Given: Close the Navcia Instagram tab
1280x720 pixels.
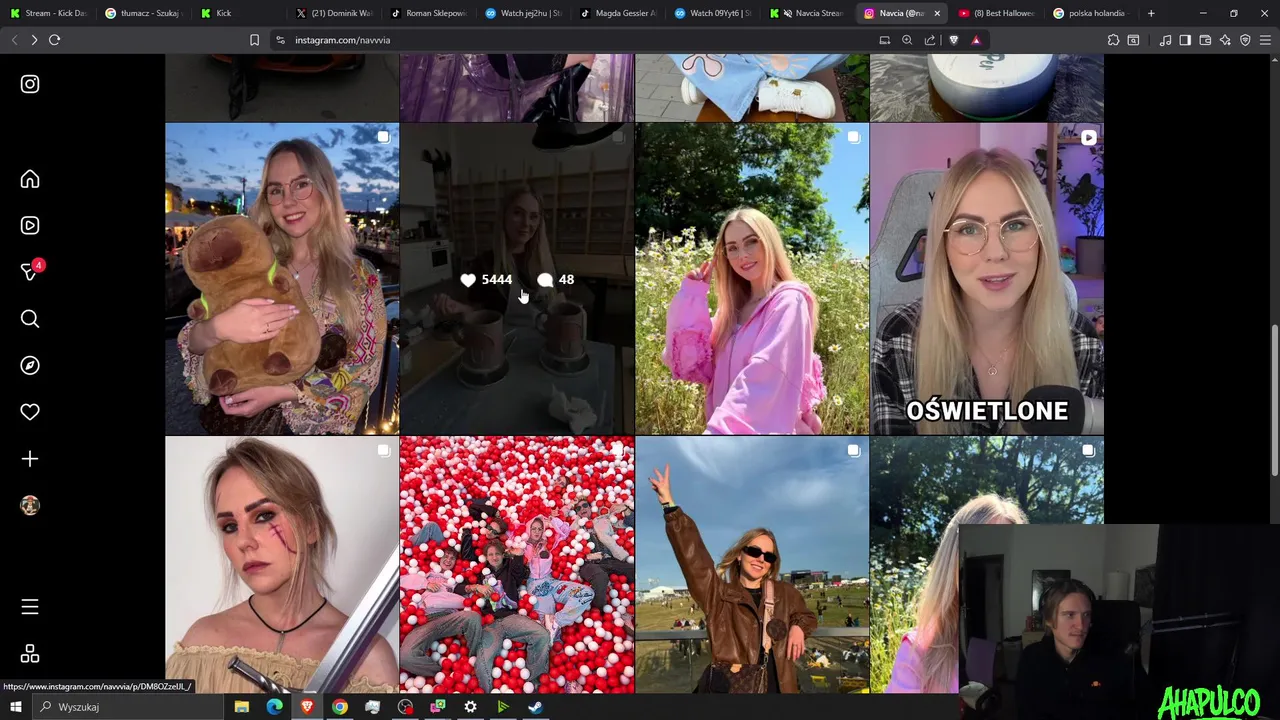Looking at the screenshot, I should point(937,13).
